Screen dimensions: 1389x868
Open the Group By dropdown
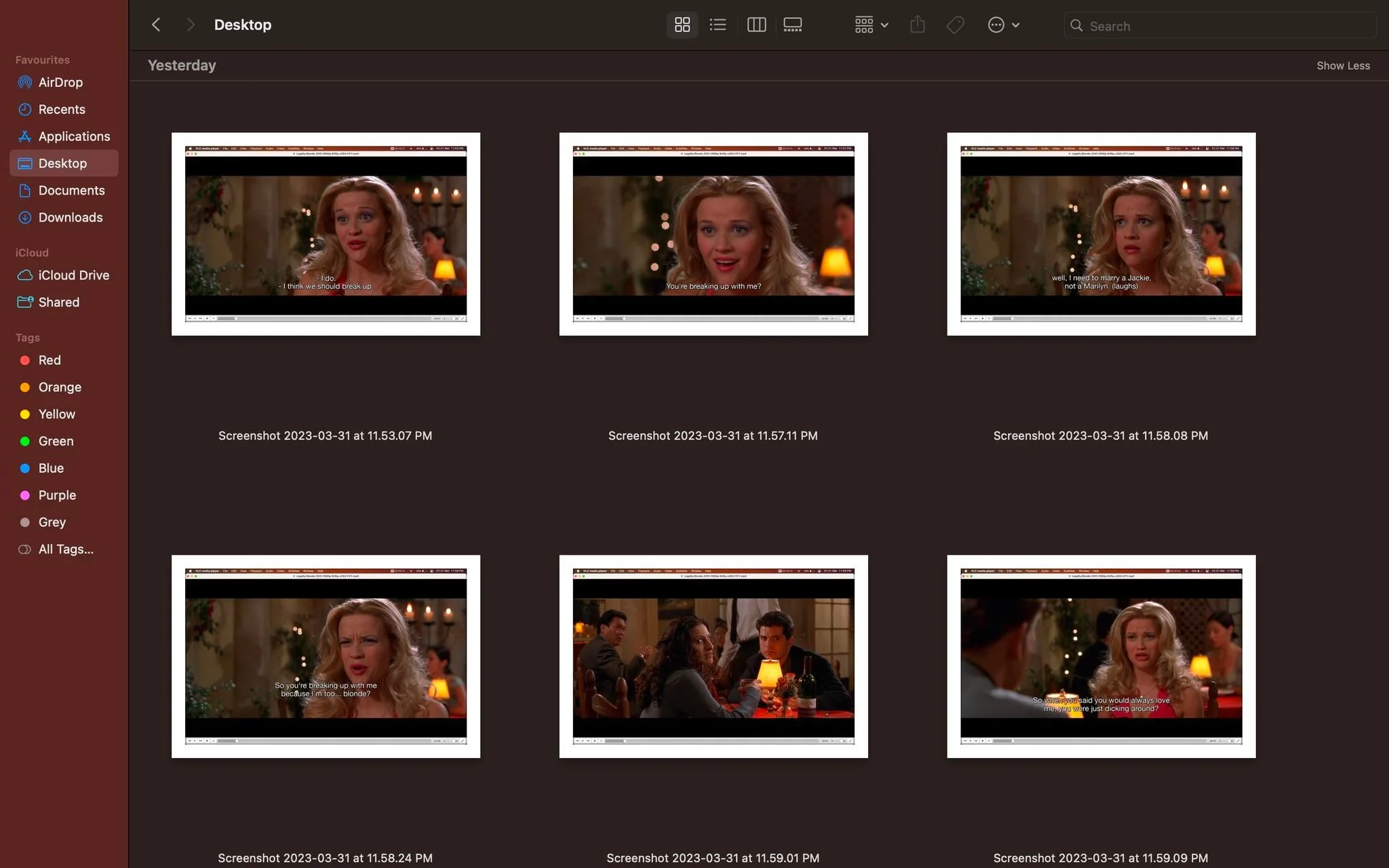(872, 25)
